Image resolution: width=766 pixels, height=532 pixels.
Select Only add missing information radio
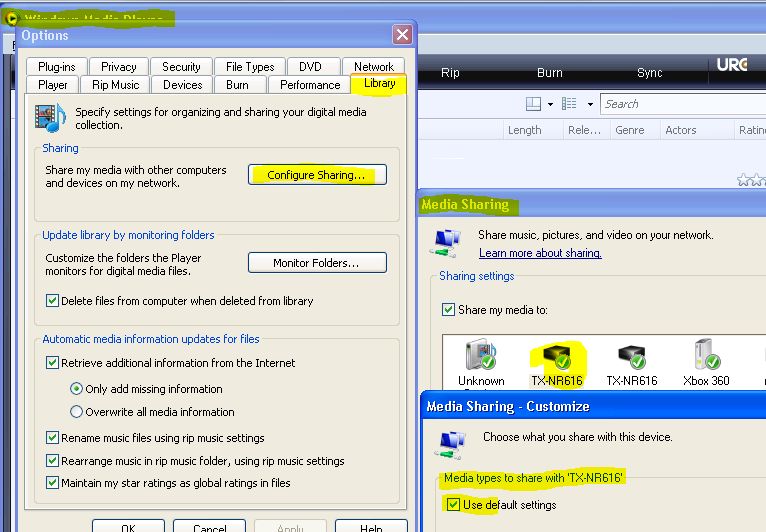click(76, 389)
